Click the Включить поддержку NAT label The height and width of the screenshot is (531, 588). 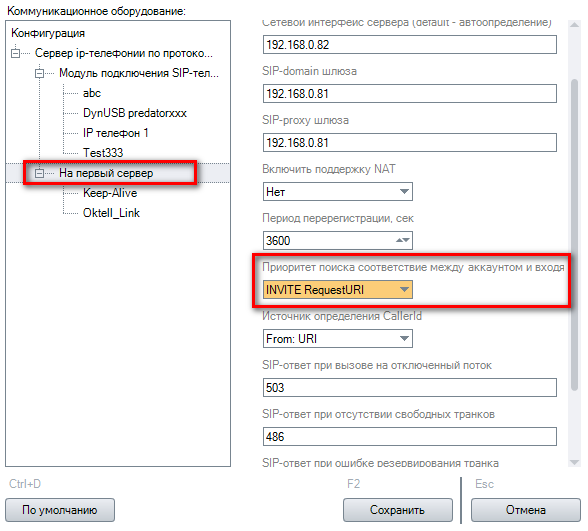[x=329, y=169]
